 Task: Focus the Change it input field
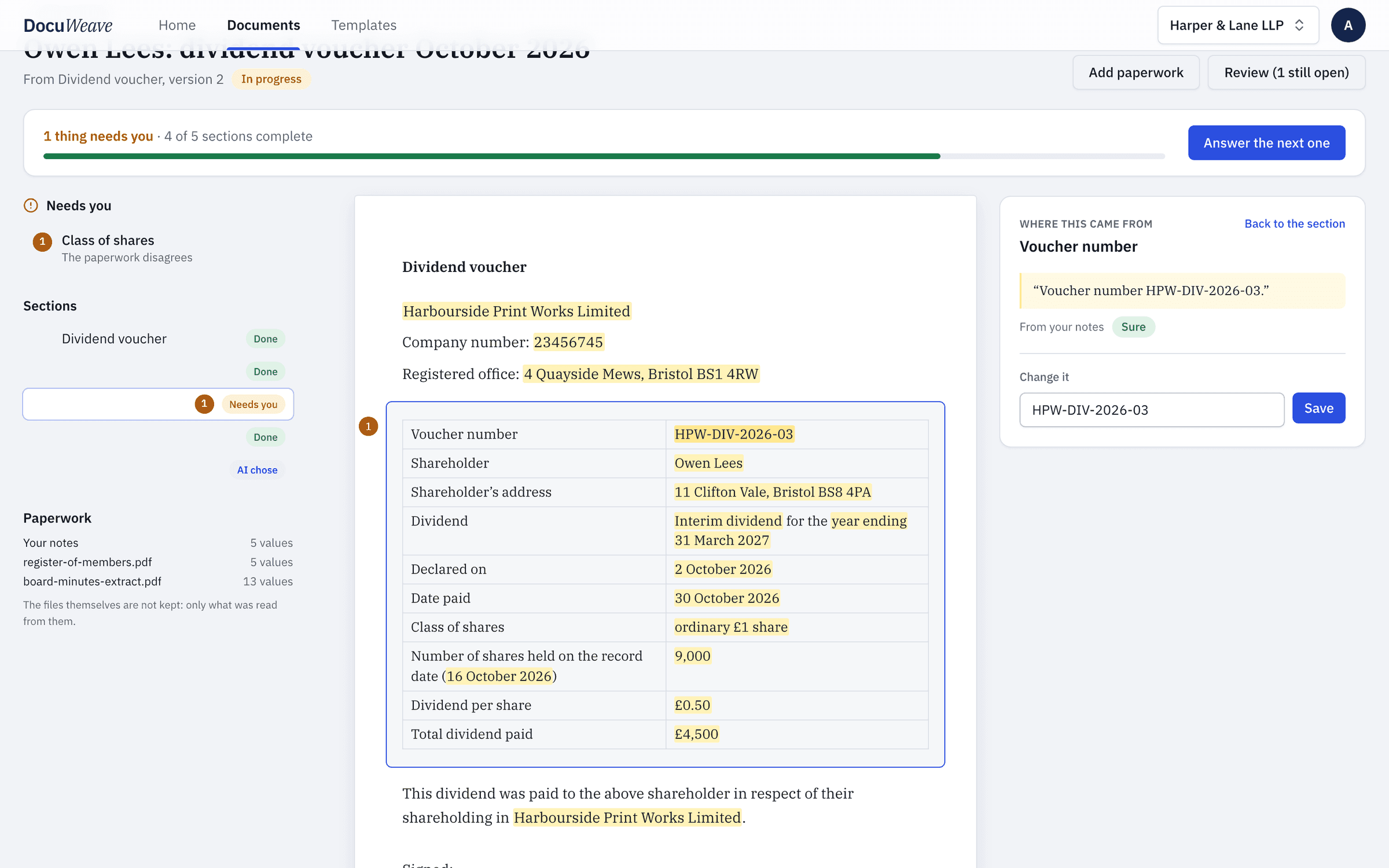1152,410
